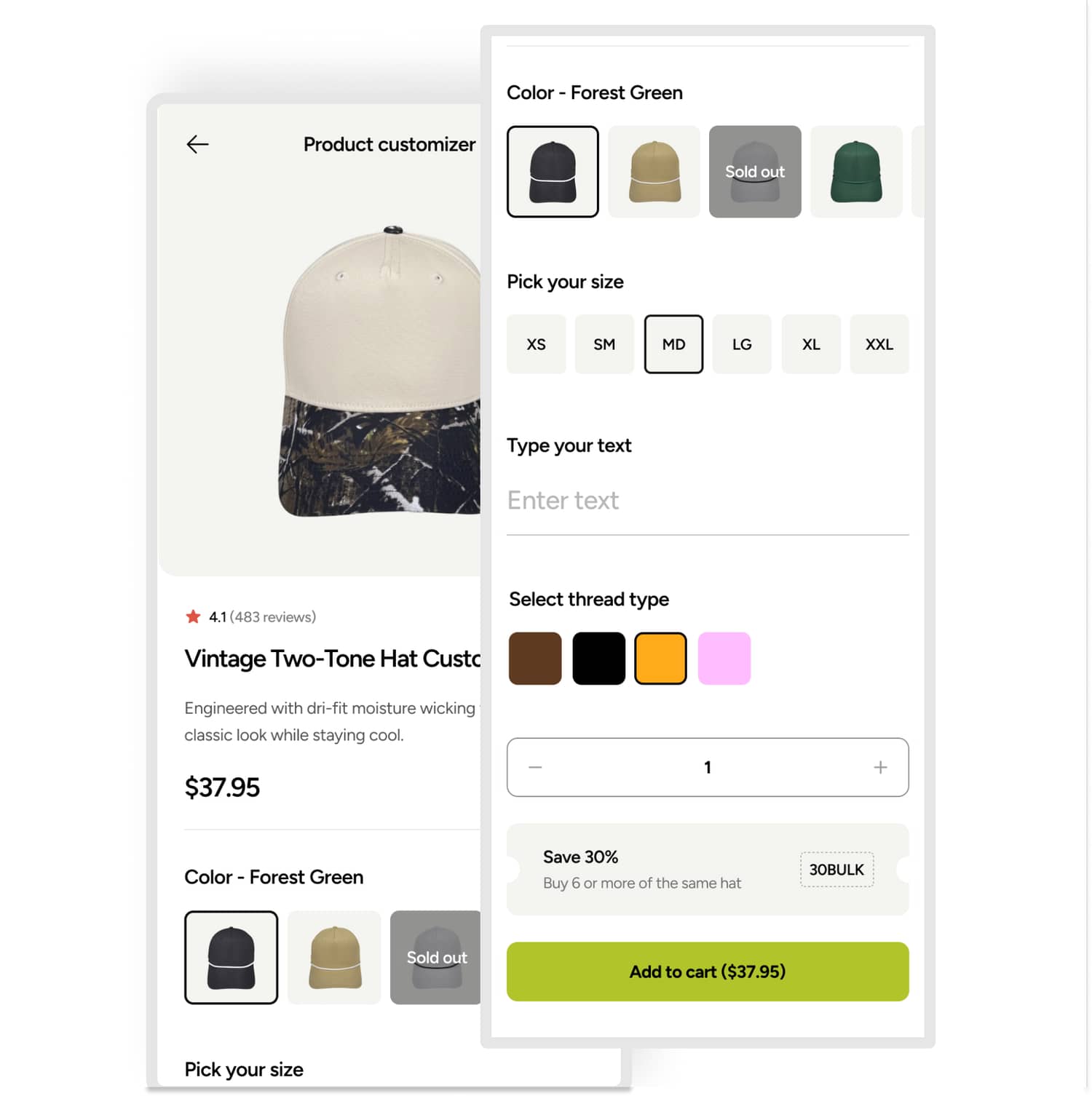Image resolution: width=1092 pixels, height=1096 pixels.
Task: Select the tan hat color thumbnail
Action: [654, 171]
